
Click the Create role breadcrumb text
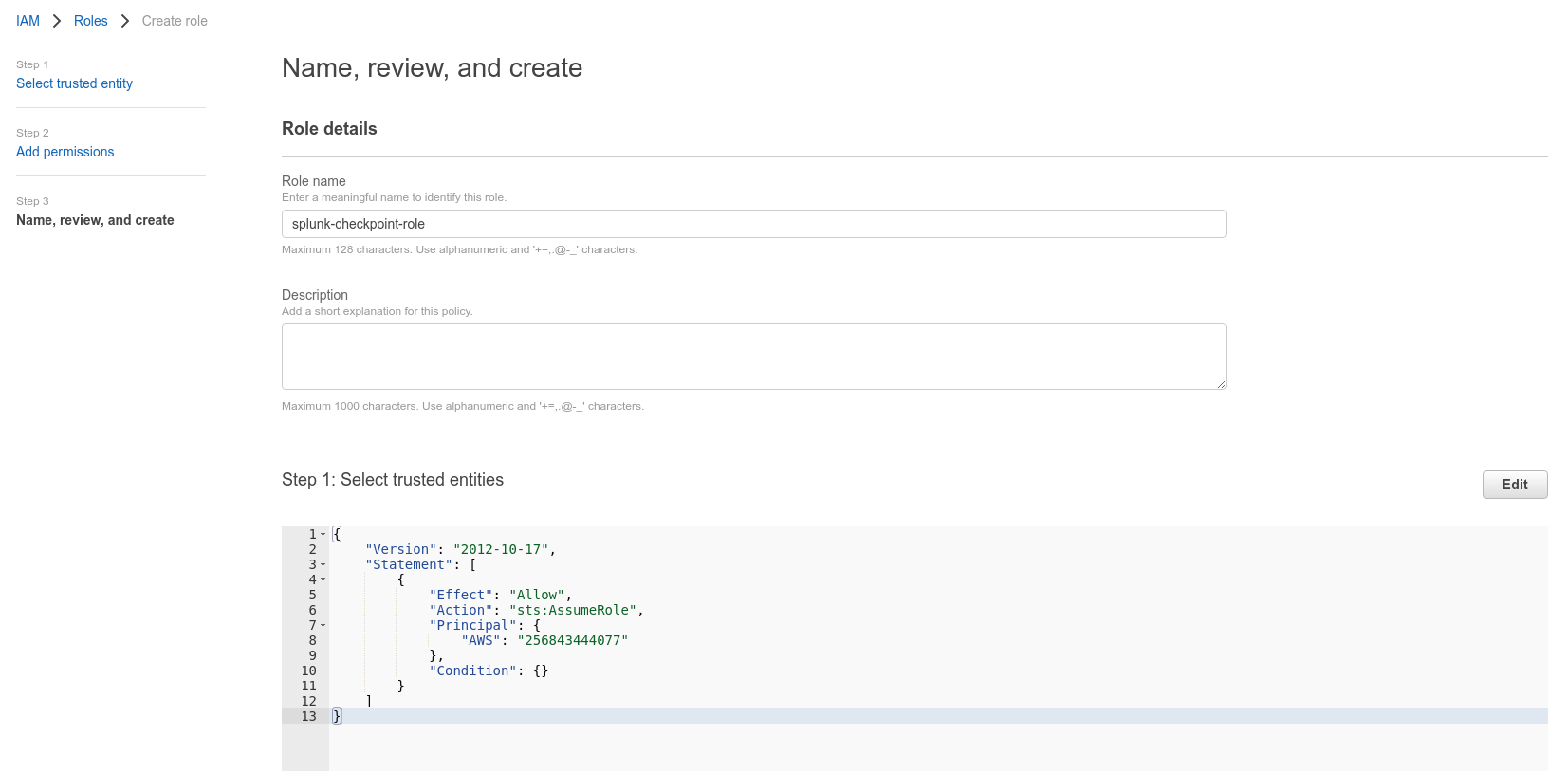175,21
